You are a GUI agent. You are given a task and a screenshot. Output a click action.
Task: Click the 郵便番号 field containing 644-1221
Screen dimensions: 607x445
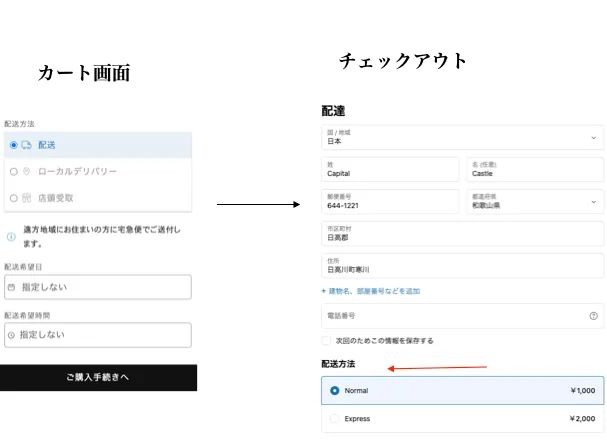coord(390,201)
